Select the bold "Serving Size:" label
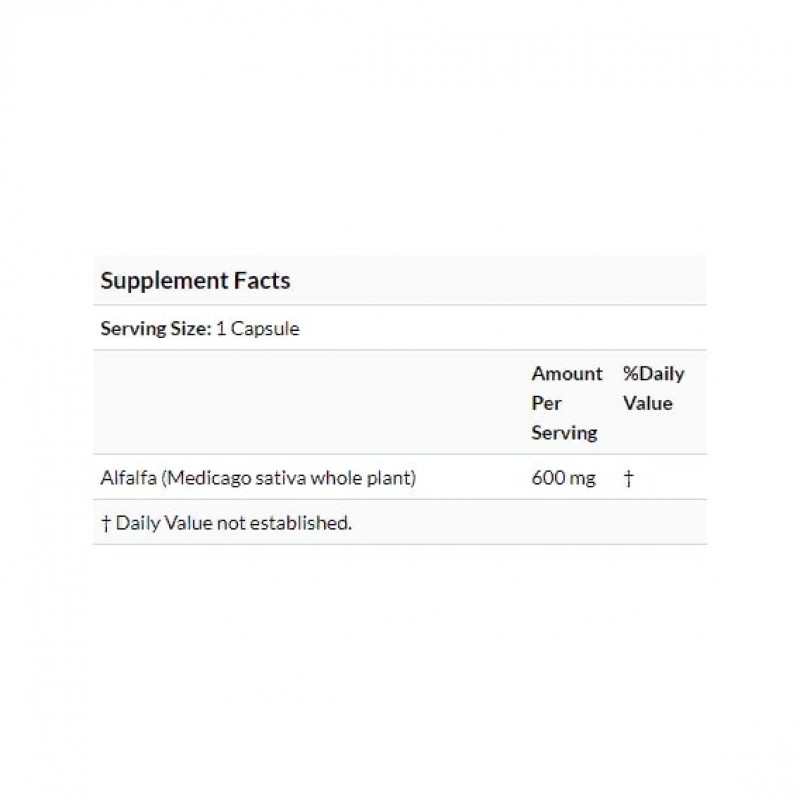The height and width of the screenshot is (800, 800). pyautogui.click(x=156, y=328)
